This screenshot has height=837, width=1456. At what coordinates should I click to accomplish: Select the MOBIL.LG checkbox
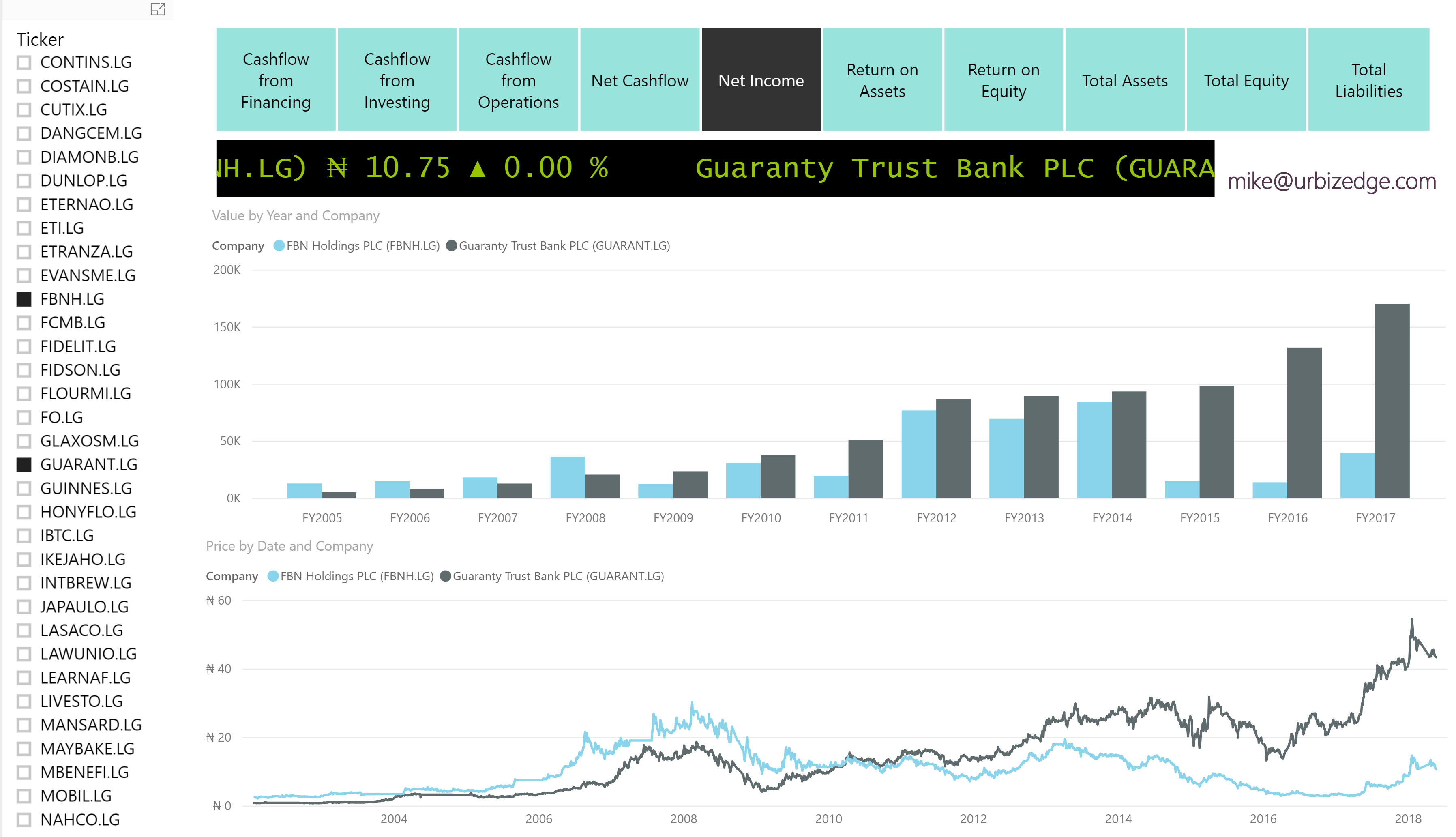pos(24,796)
